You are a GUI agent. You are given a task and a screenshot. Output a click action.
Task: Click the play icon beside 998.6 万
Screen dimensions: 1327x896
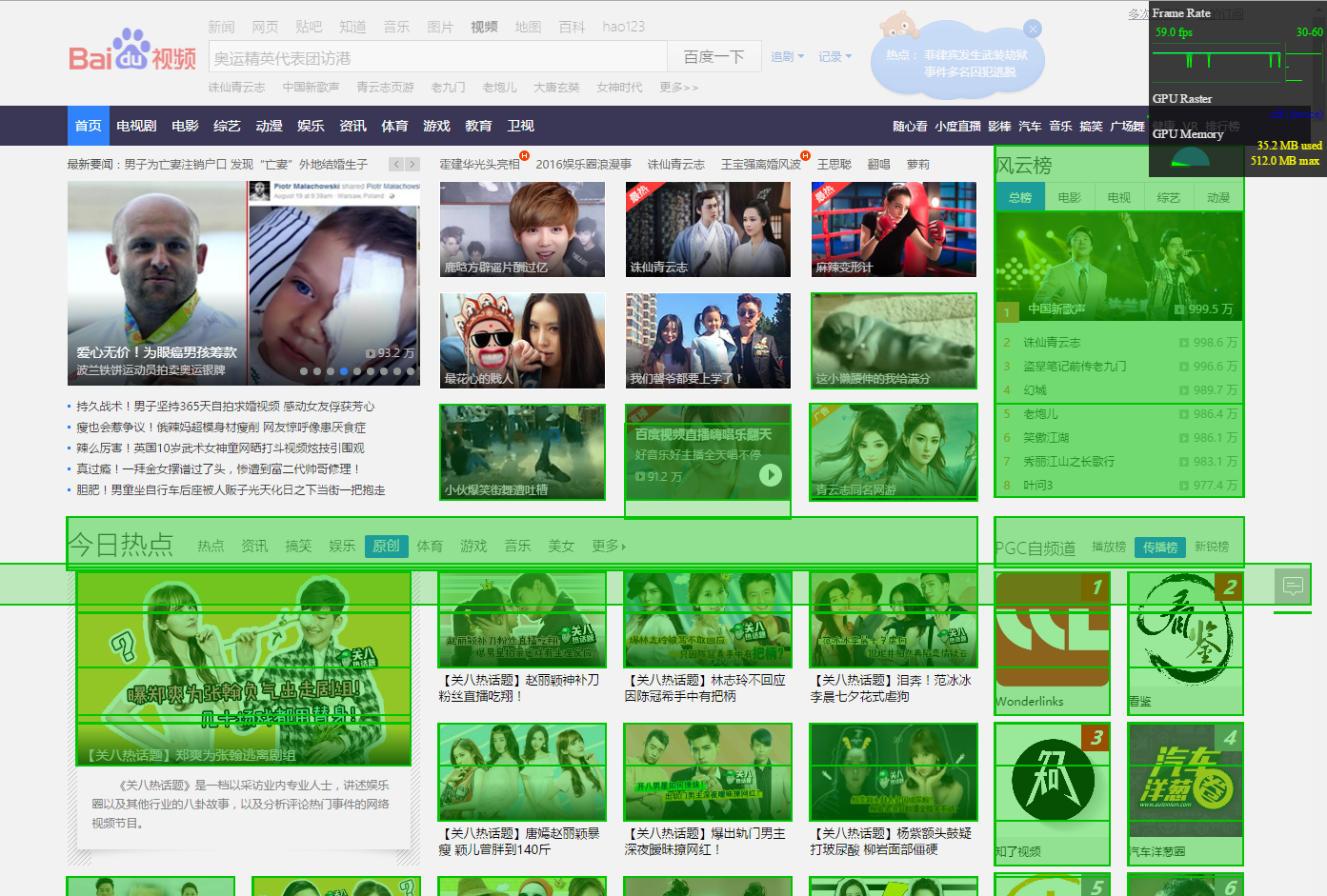tap(1184, 343)
